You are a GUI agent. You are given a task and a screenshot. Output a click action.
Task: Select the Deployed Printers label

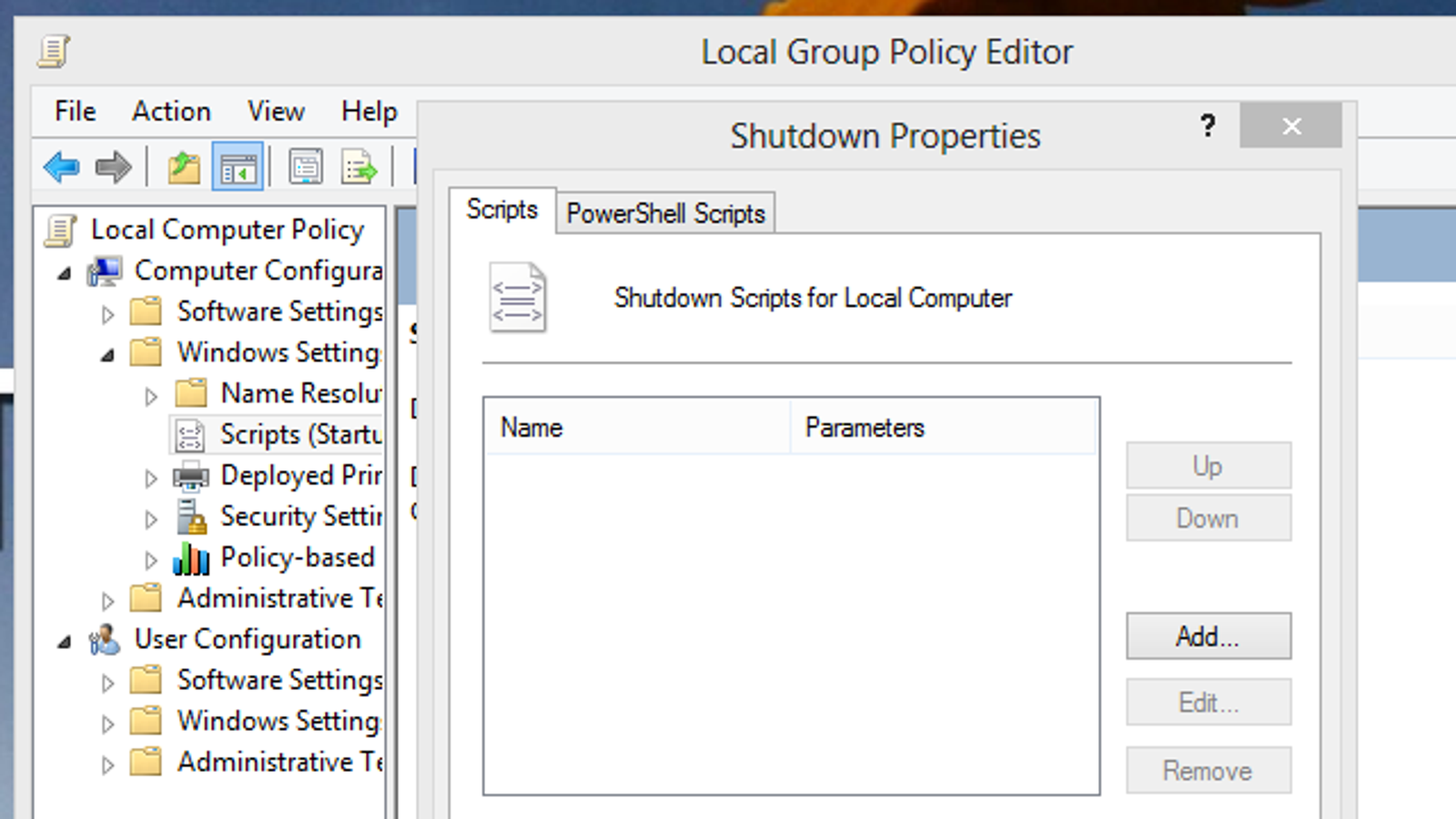pos(300,476)
